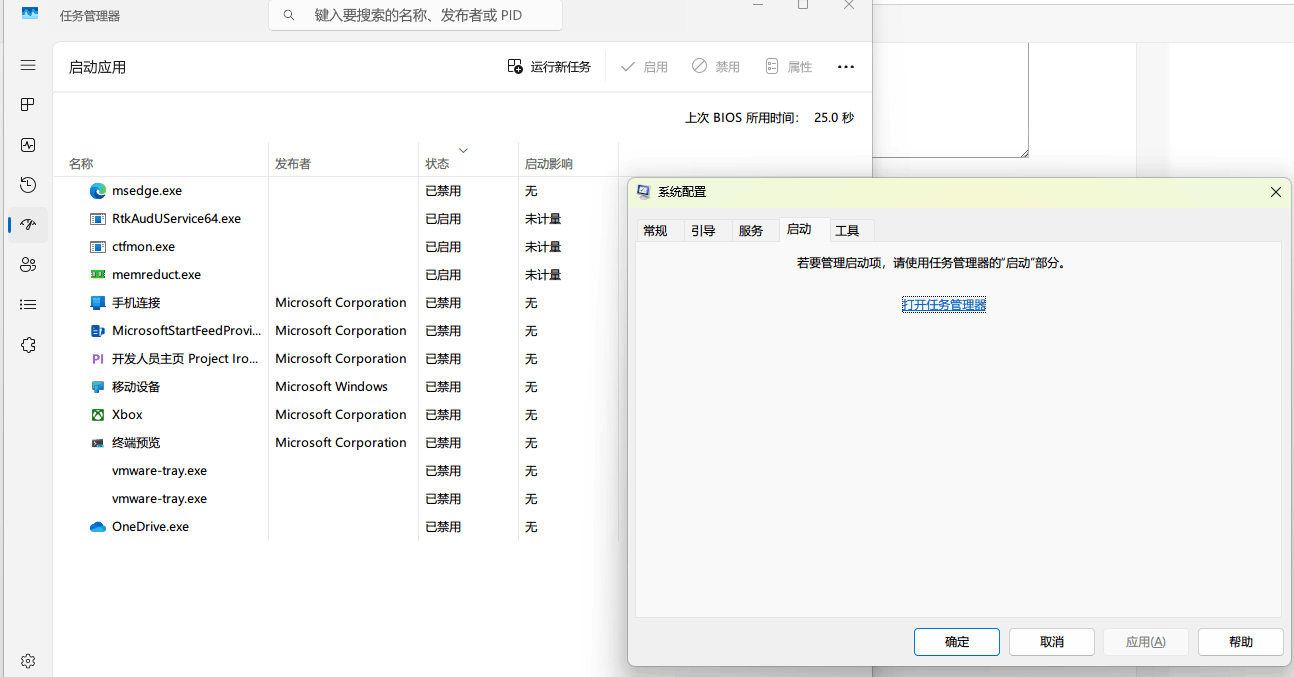The image size is (1294, 677).
Task: Click 运行新任务 in toolbar
Action: pos(549,67)
